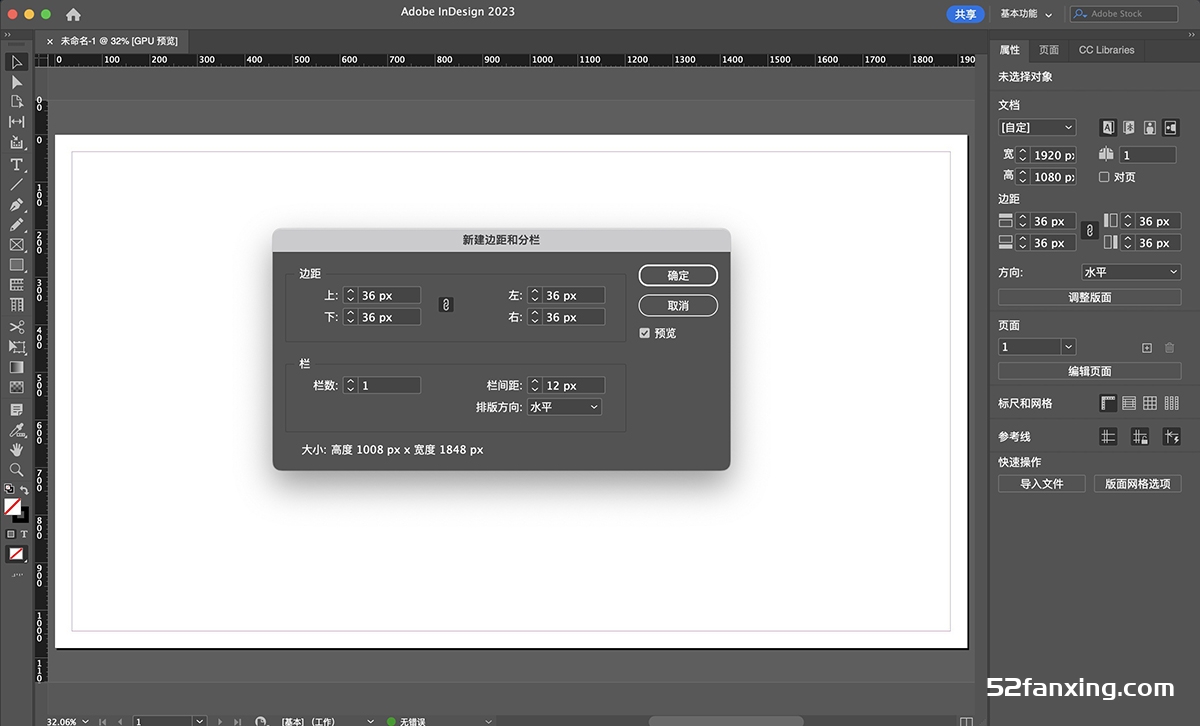Open the status bar page number dropdown
The width and height of the screenshot is (1200, 726).
tap(201, 721)
